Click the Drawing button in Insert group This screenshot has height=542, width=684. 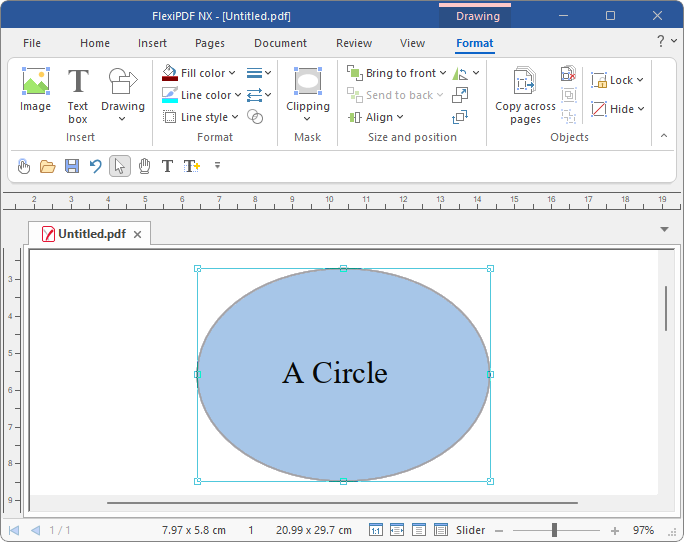tap(123, 94)
